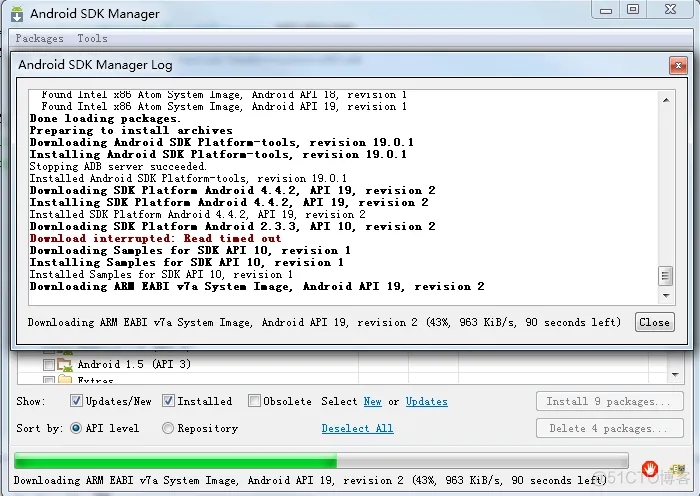Click the main window bottom status text
The height and width of the screenshot is (496, 700).
tap(310, 480)
